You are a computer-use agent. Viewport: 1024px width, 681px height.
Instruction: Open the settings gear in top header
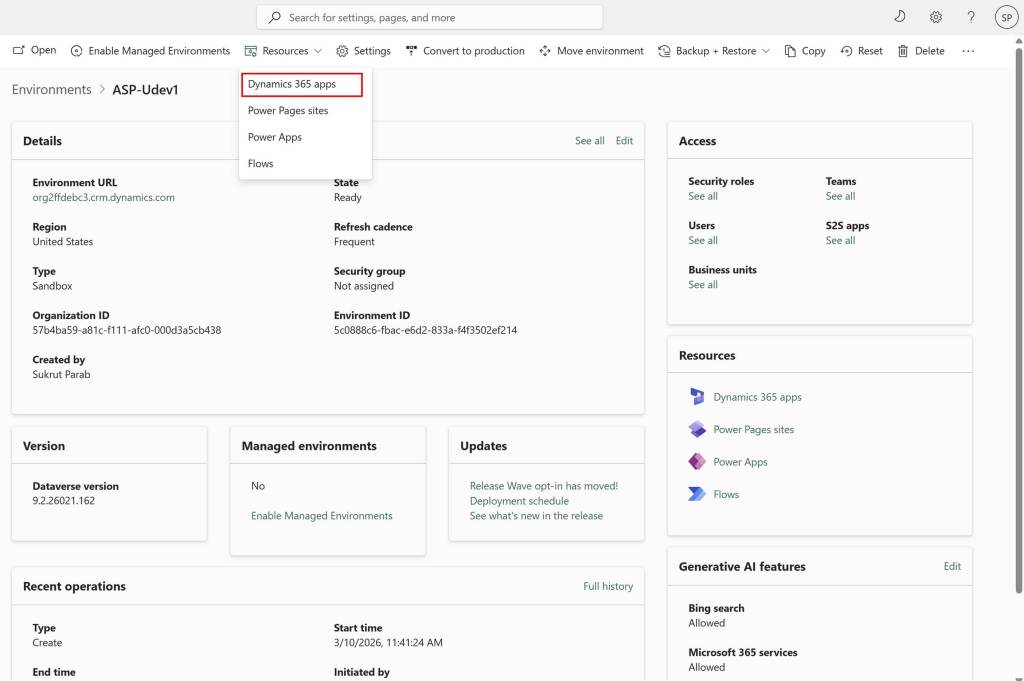coord(936,17)
